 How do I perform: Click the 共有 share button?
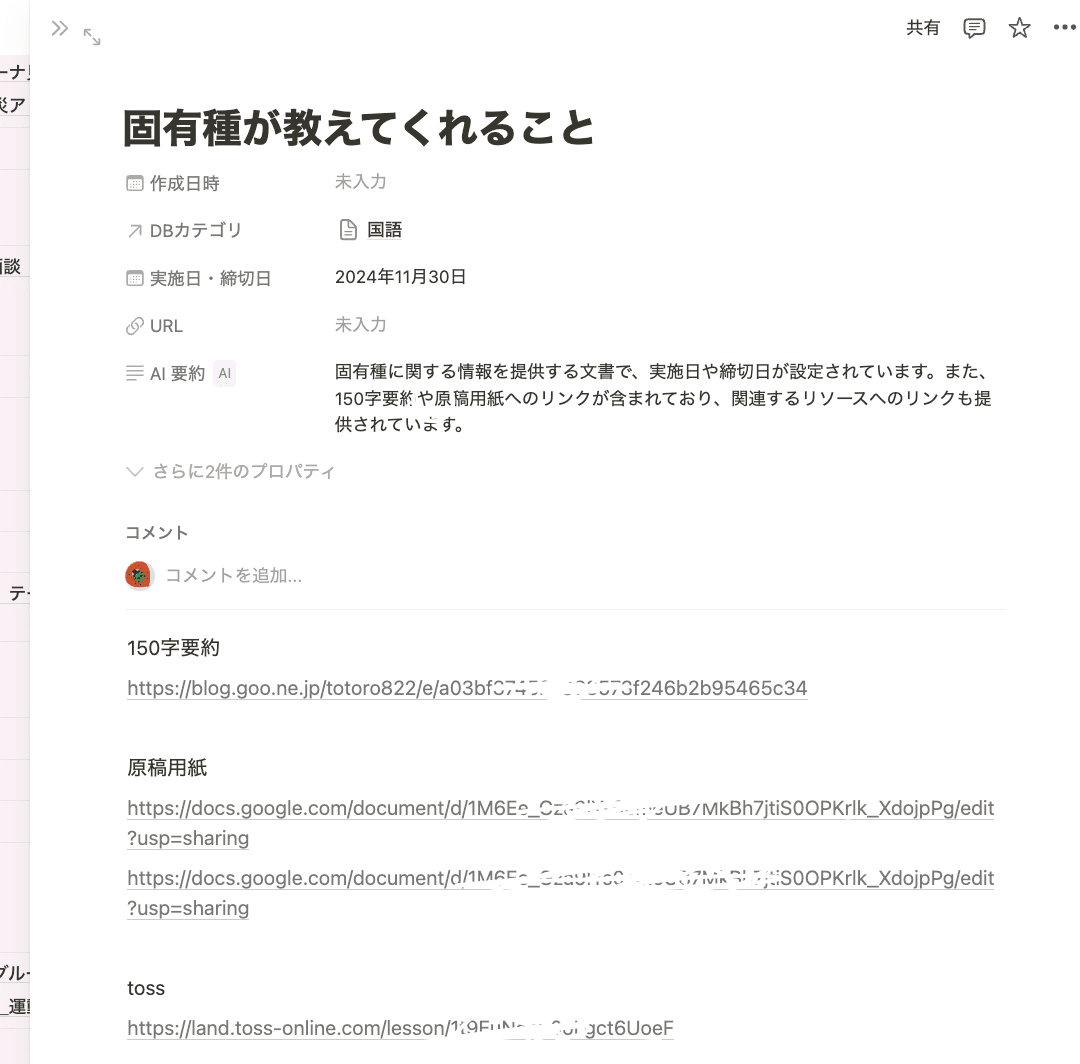point(922,28)
